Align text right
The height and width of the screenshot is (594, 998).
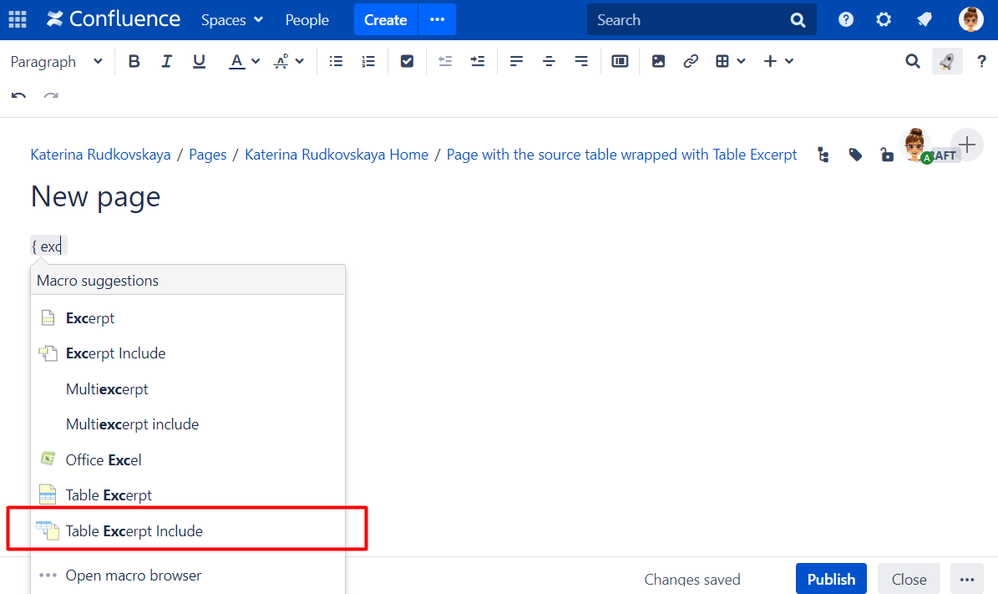coord(581,61)
